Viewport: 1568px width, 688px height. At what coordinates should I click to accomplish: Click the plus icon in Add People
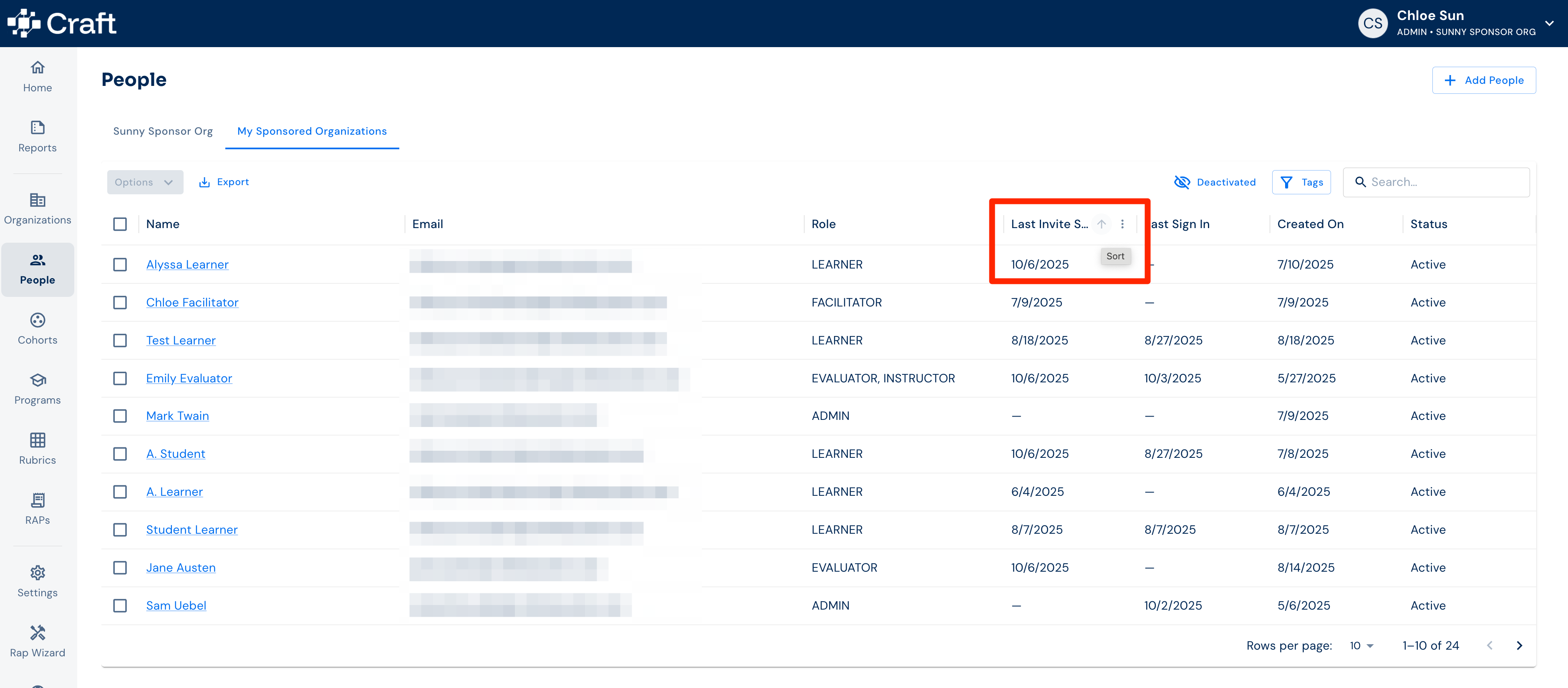[x=1450, y=80]
